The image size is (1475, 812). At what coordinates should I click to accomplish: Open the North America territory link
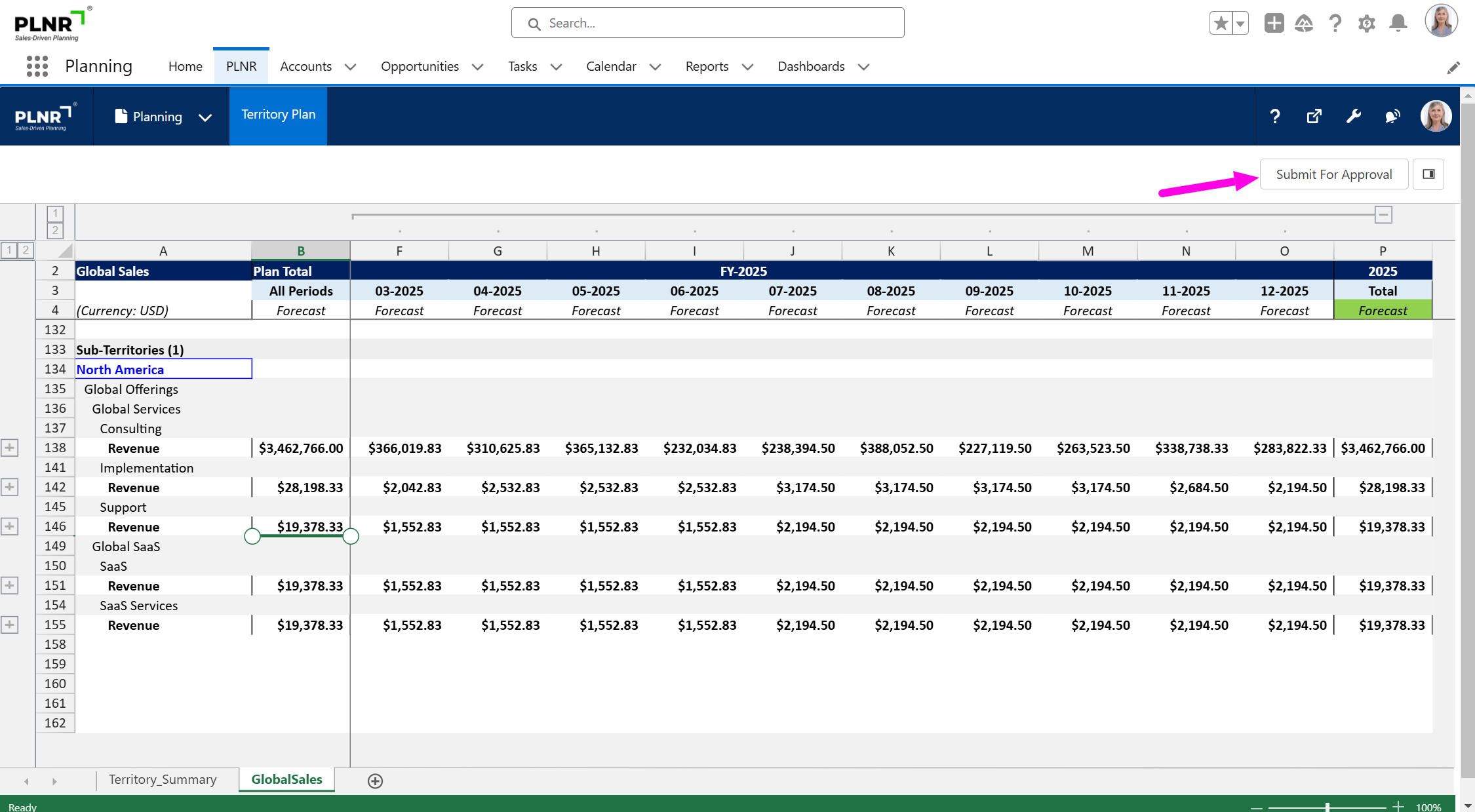pyautogui.click(x=120, y=370)
